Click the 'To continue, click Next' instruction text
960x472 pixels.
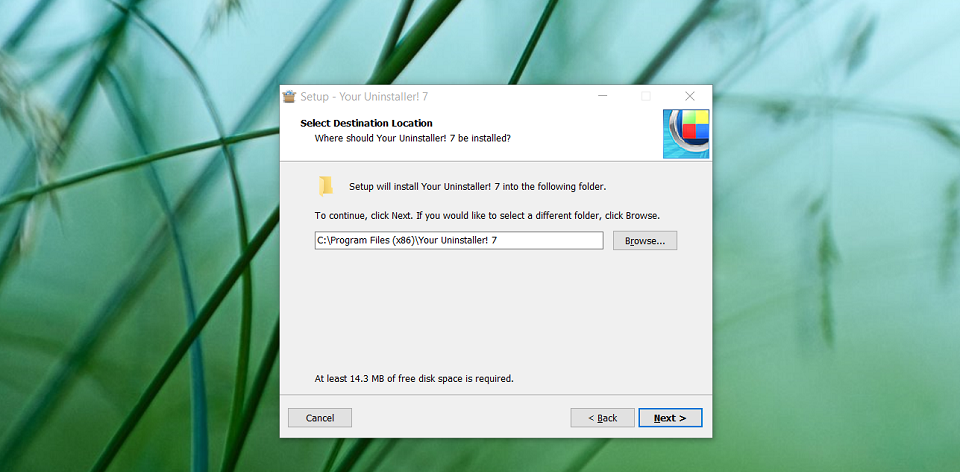point(487,216)
